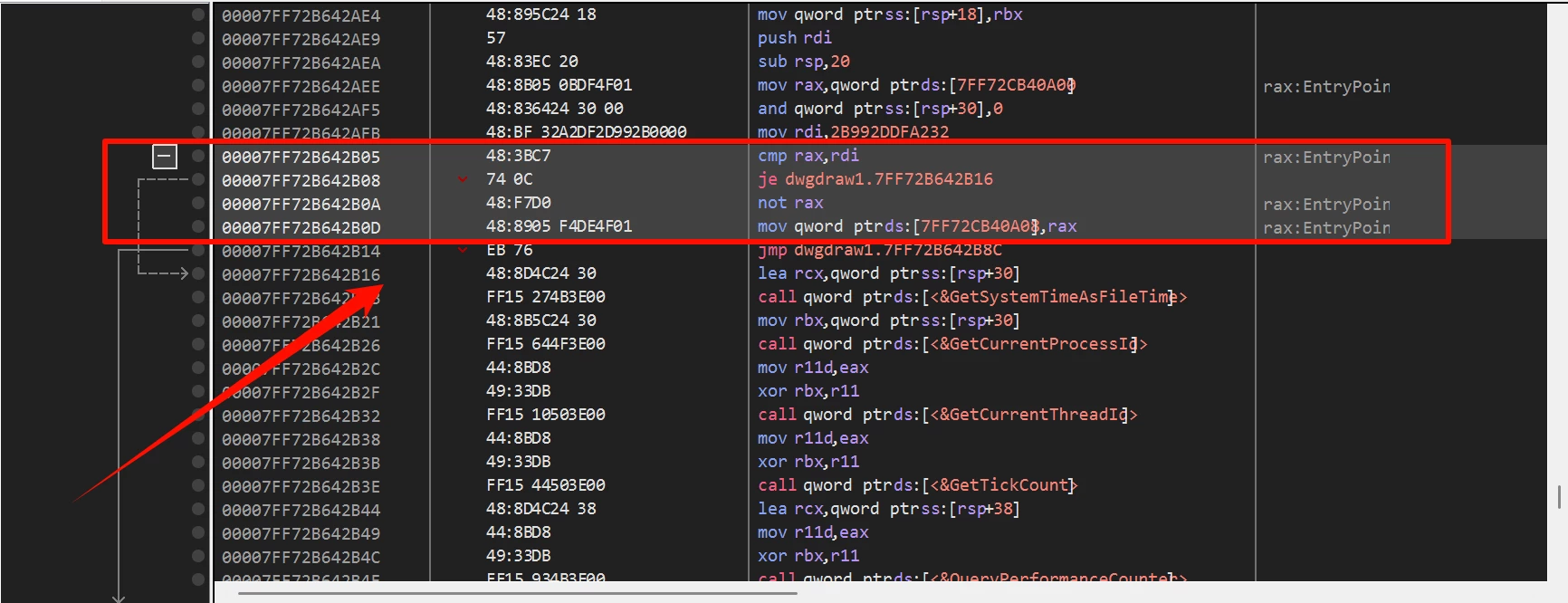Click the horizontal scrollbar under the disassembly
The width and height of the screenshot is (1568, 603).
pos(518,594)
